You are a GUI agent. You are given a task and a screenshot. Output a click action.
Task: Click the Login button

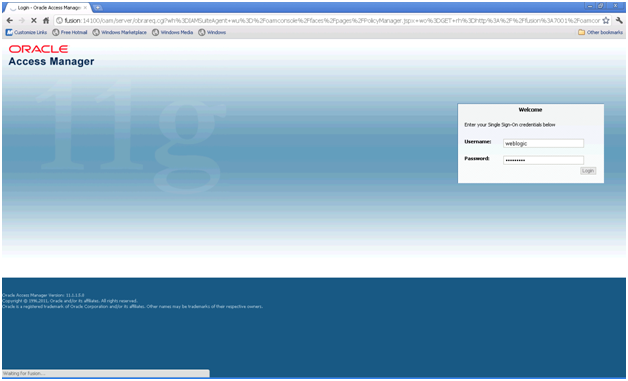coord(588,171)
